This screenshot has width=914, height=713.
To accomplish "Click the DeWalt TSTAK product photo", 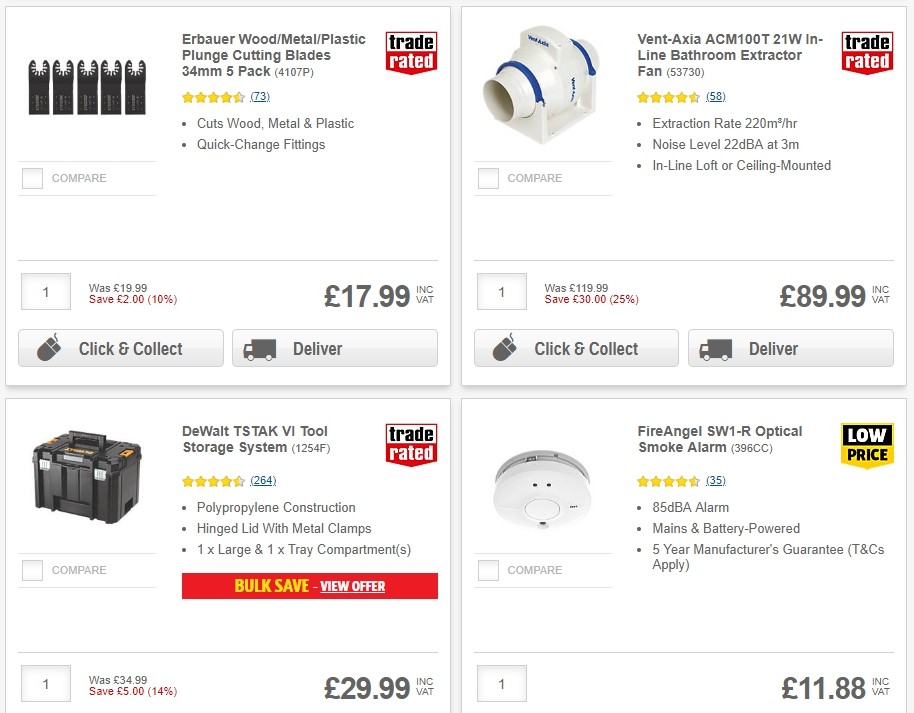I will (x=87, y=477).
